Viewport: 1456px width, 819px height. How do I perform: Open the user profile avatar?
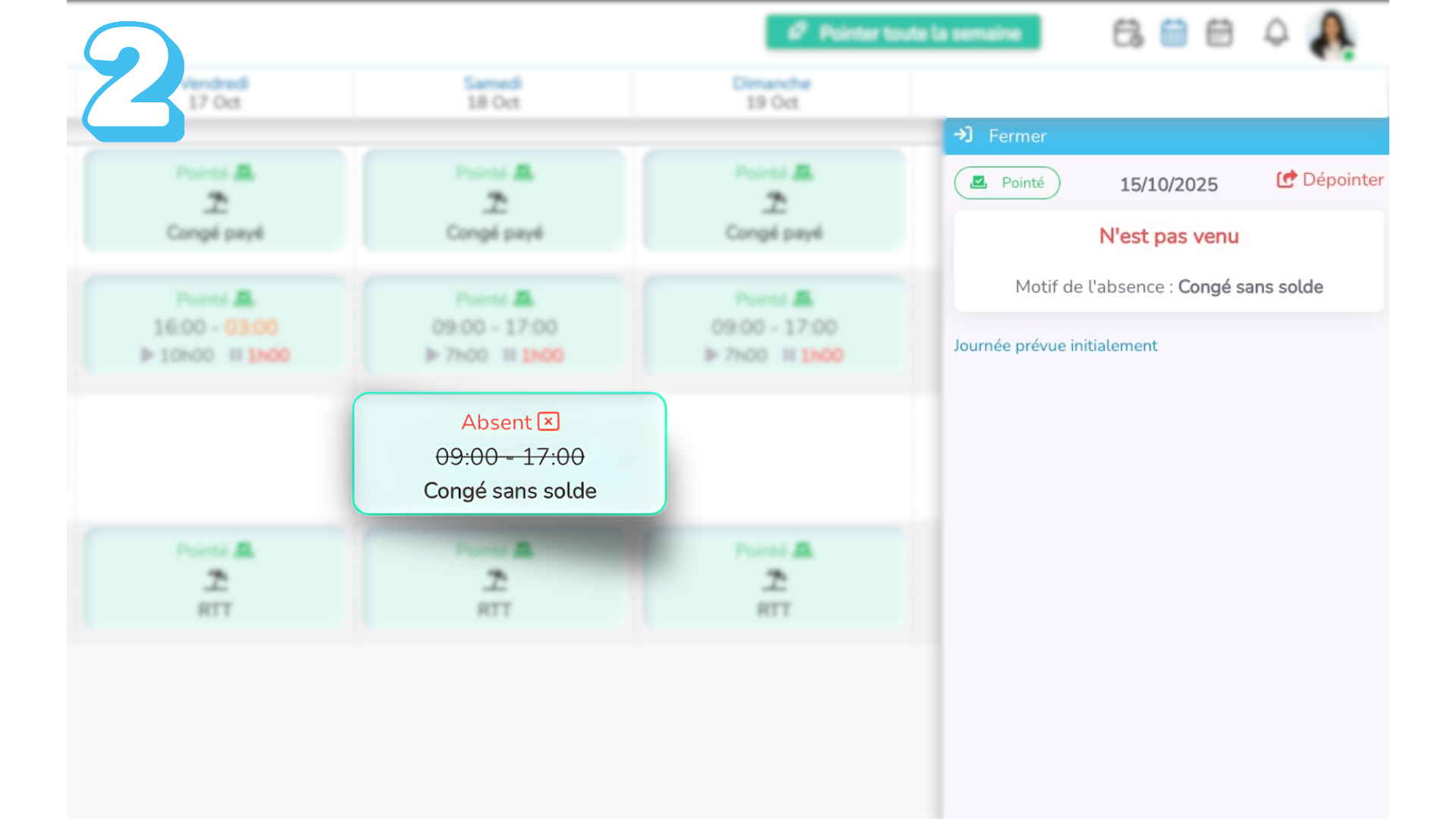point(1331,35)
